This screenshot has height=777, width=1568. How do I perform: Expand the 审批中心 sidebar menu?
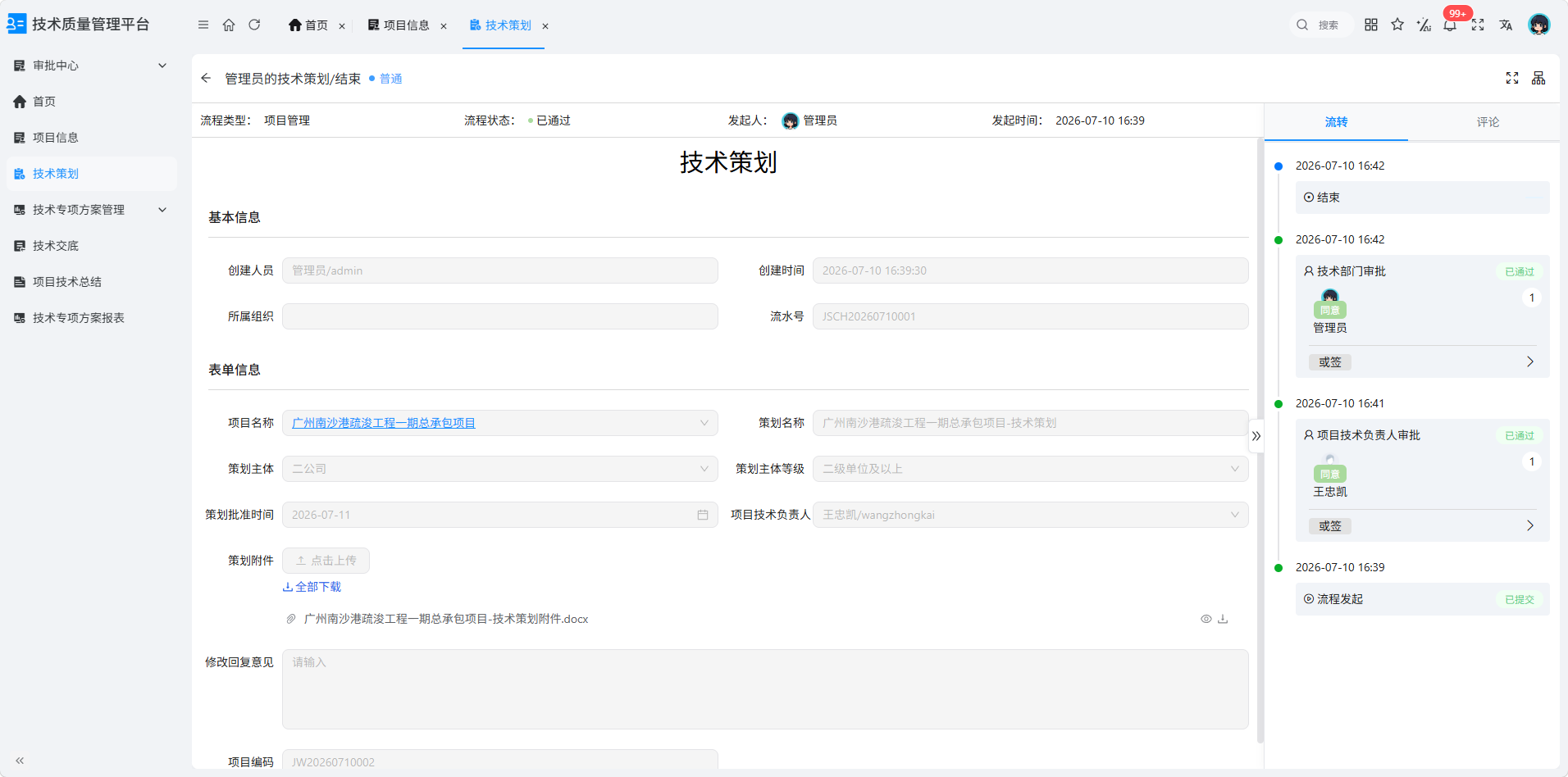click(x=90, y=66)
